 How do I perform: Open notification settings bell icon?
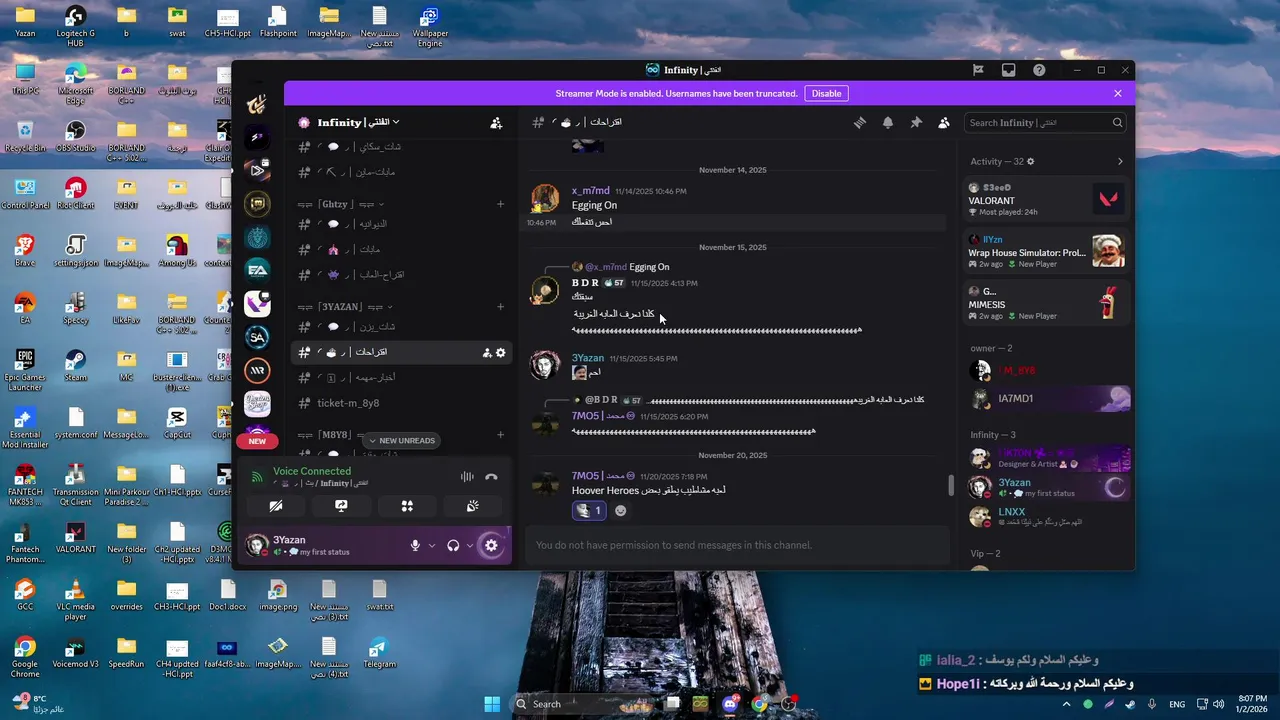[887, 122]
